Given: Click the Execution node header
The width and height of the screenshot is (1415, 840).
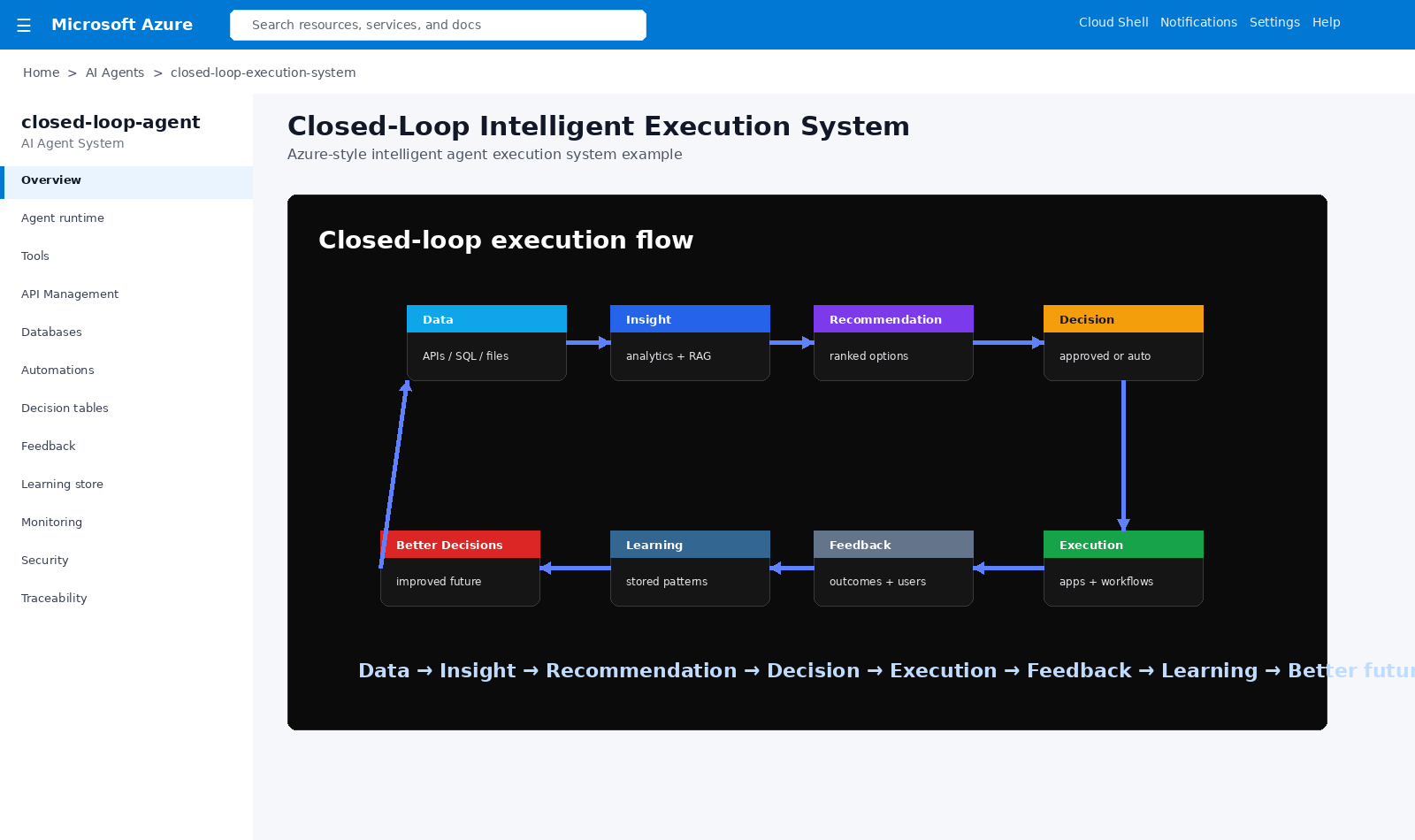Looking at the screenshot, I should (1123, 545).
